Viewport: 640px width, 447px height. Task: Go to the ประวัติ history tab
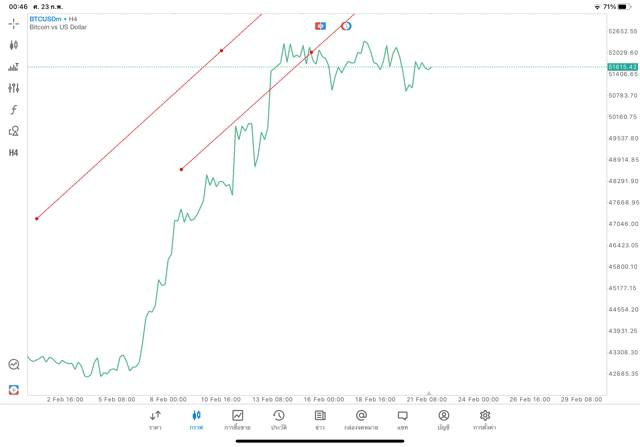(279, 420)
